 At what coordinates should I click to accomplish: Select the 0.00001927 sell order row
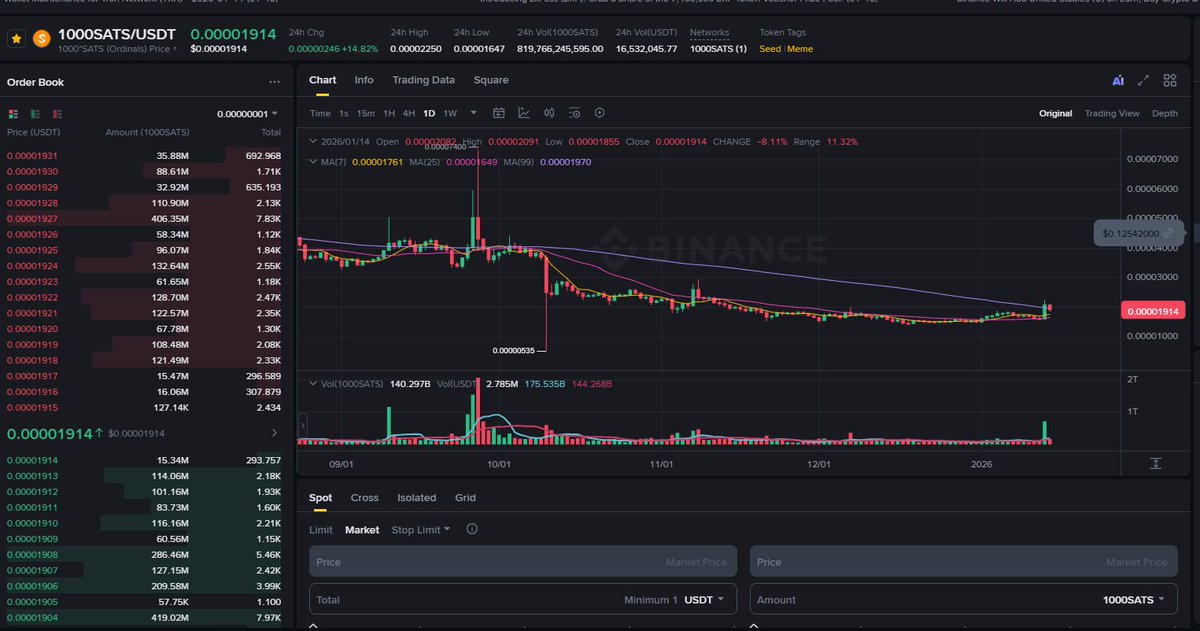[x=144, y=219]
